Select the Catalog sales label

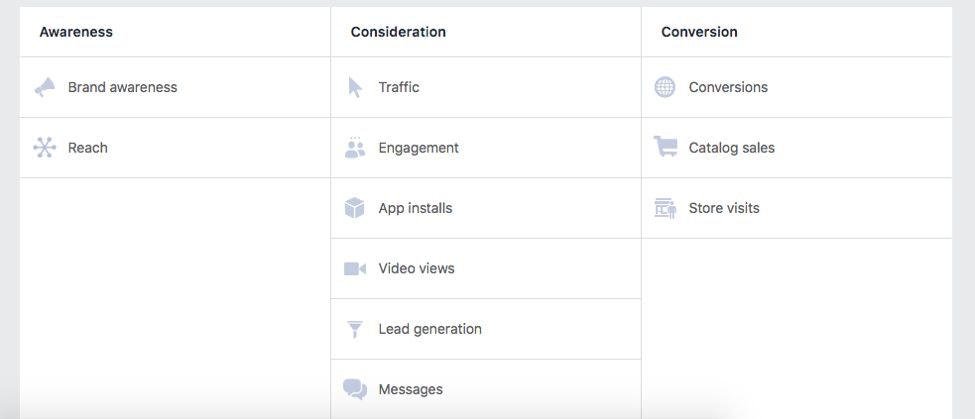point(732,148)
